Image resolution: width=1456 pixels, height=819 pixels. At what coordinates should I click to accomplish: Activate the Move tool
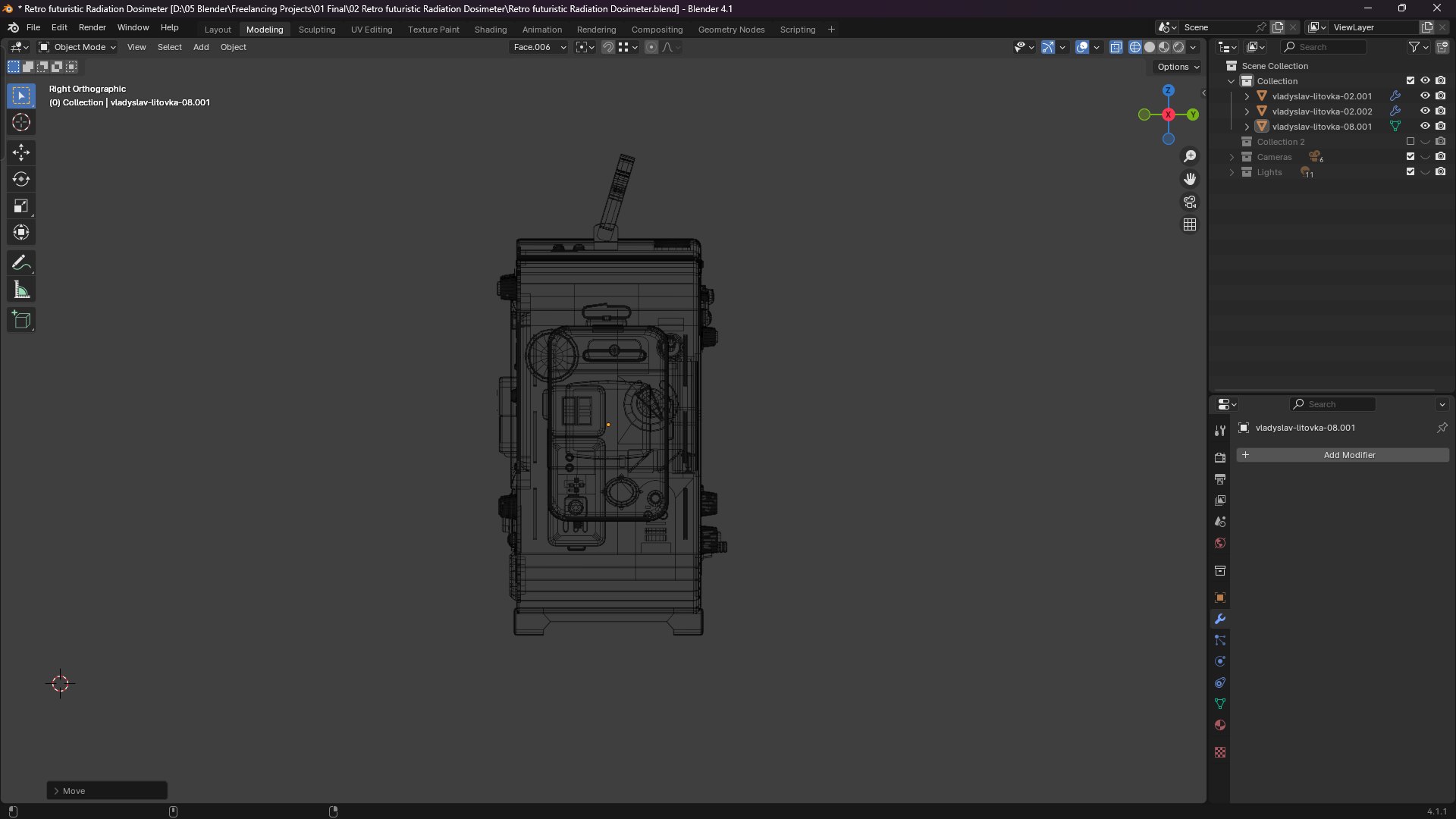pos(21,152)
